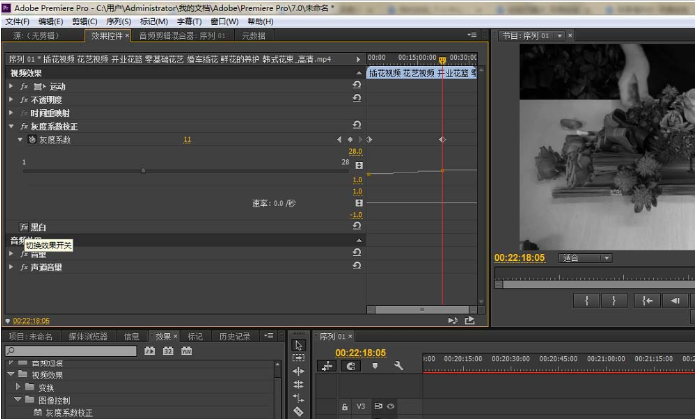Click the Step Back one frame button
Image resolution: width=695 pixels, height=419 pixels.
(676, 299)
